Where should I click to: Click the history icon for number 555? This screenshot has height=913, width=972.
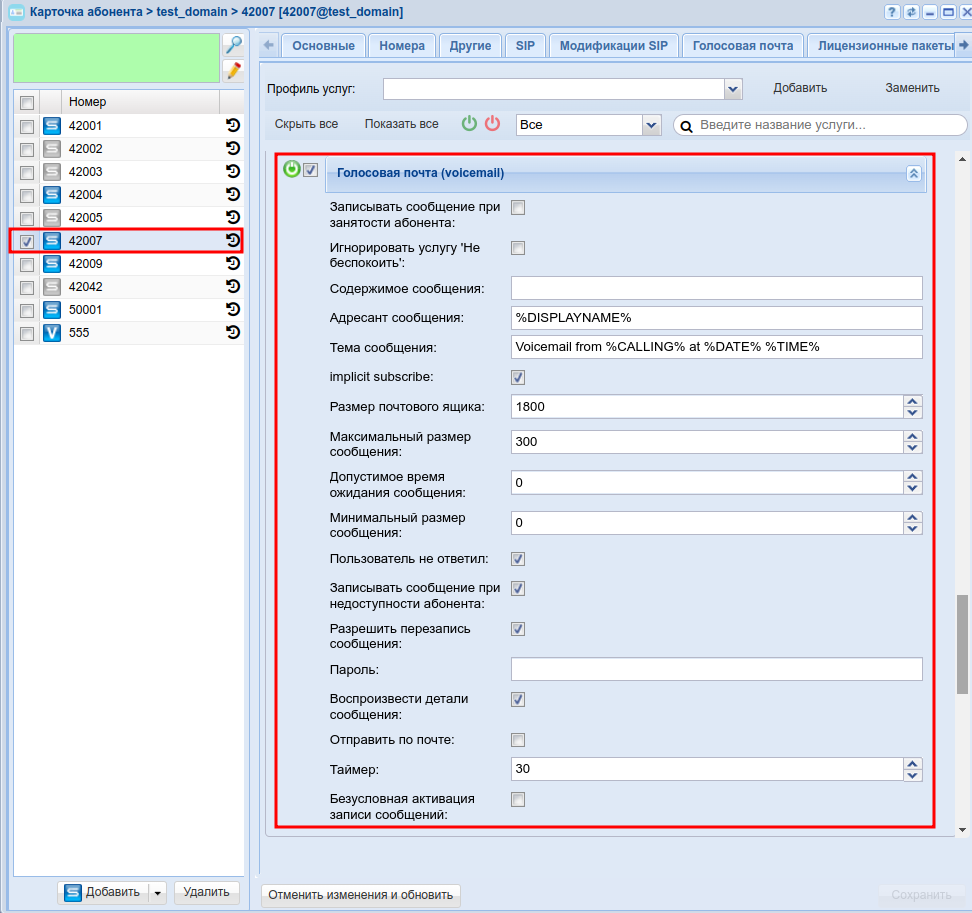(233, 332)
